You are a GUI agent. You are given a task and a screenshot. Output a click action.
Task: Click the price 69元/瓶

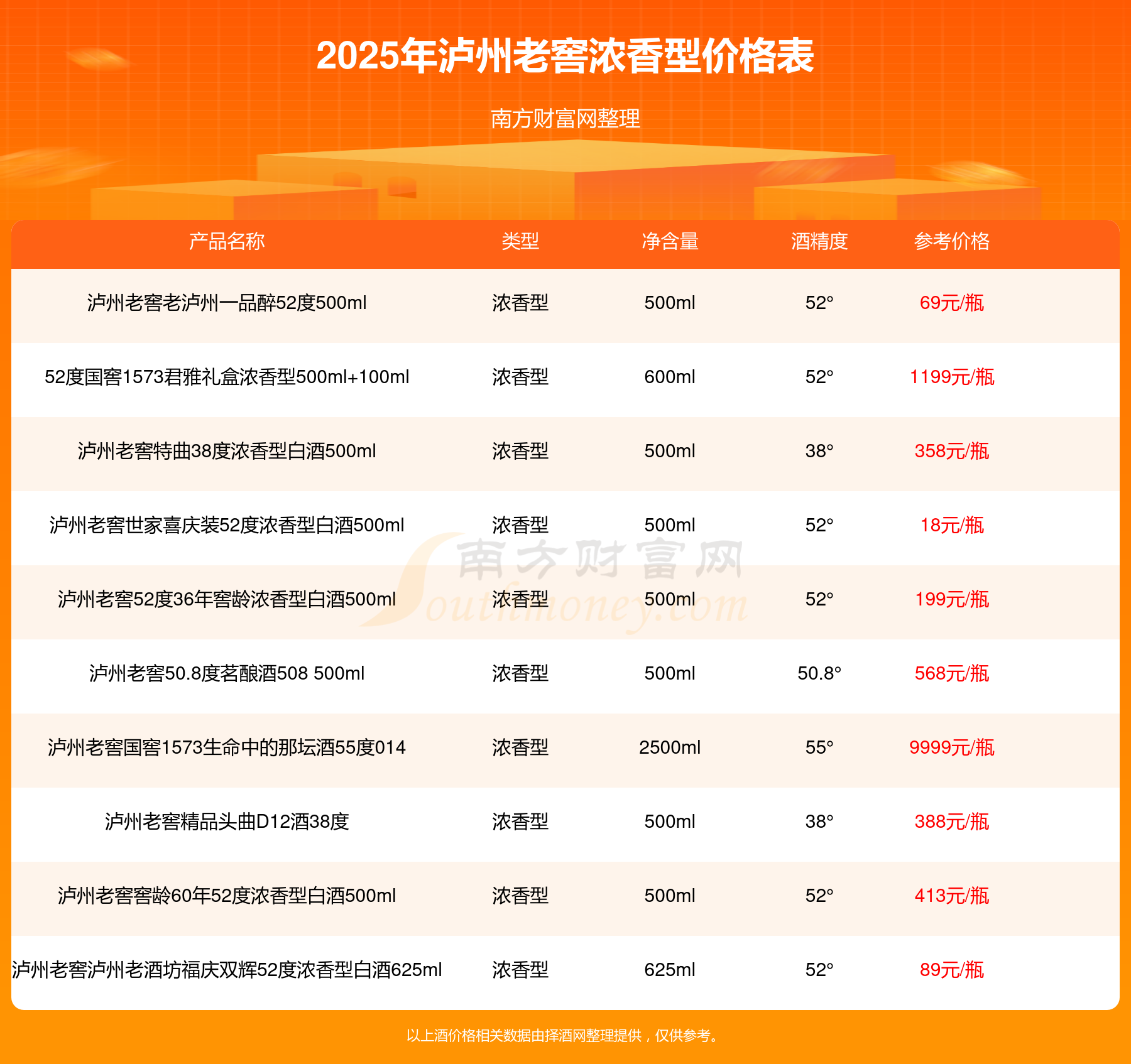952,303
